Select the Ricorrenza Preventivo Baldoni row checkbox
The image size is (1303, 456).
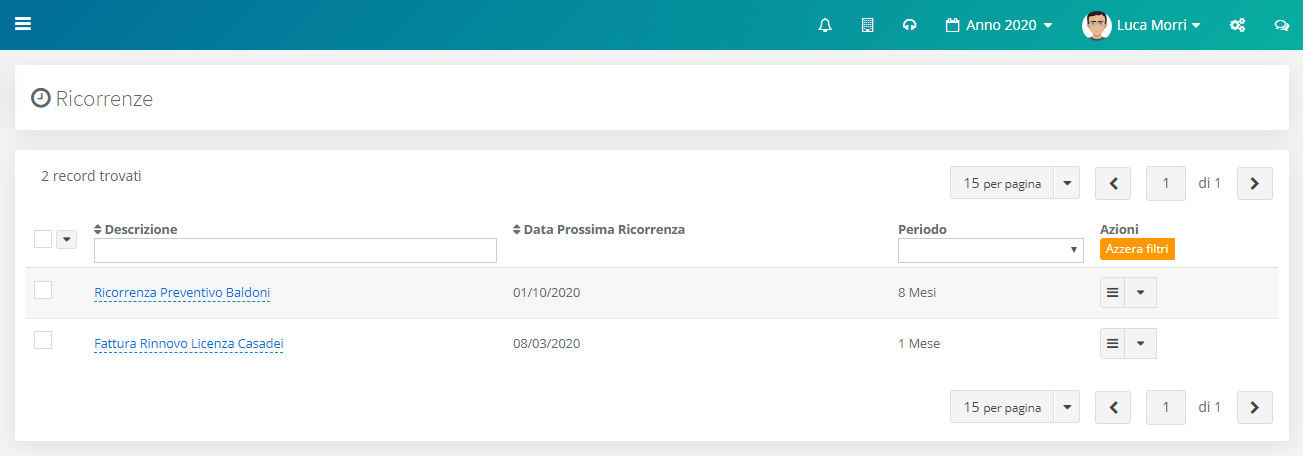pos(43,290)
